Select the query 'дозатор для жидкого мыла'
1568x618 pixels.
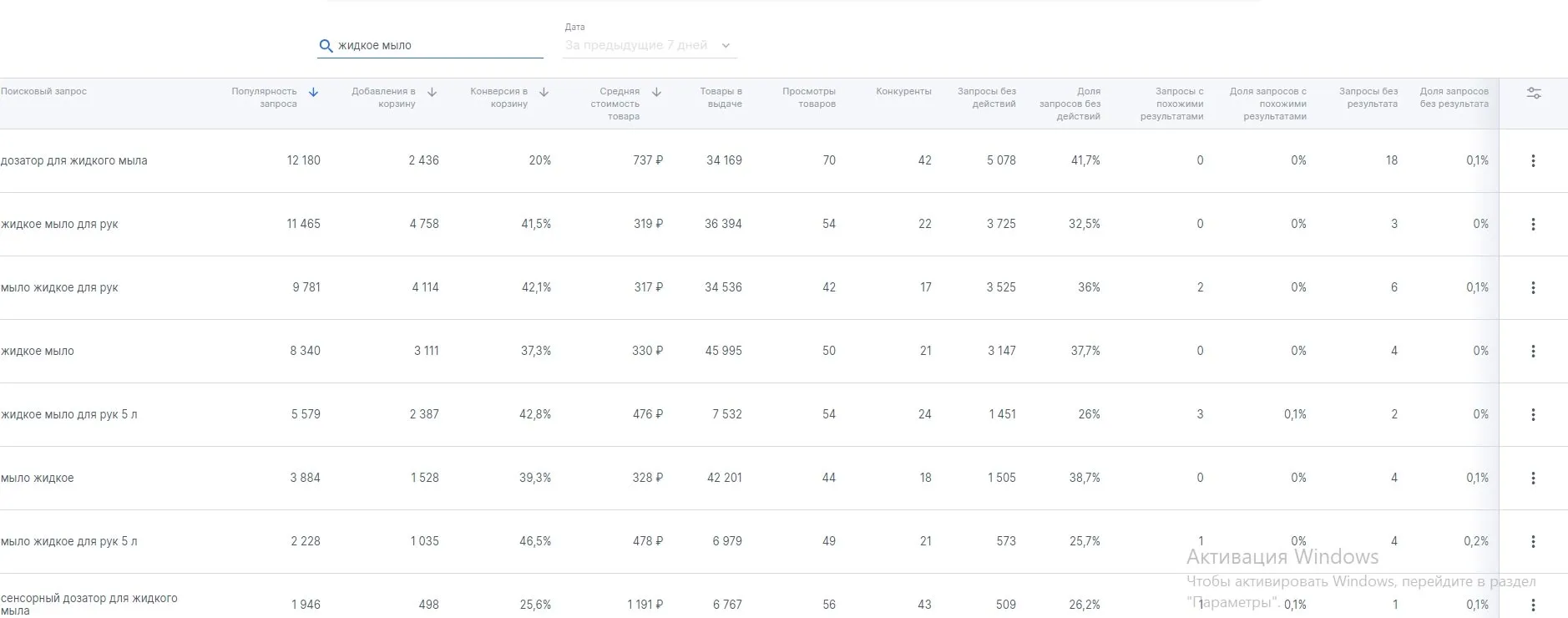pyautogui.click(x=73, y=160)
